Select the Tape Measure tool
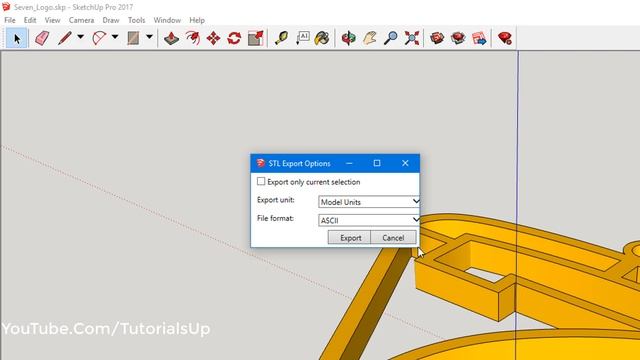Screen dimensions: 640x360 281,38
